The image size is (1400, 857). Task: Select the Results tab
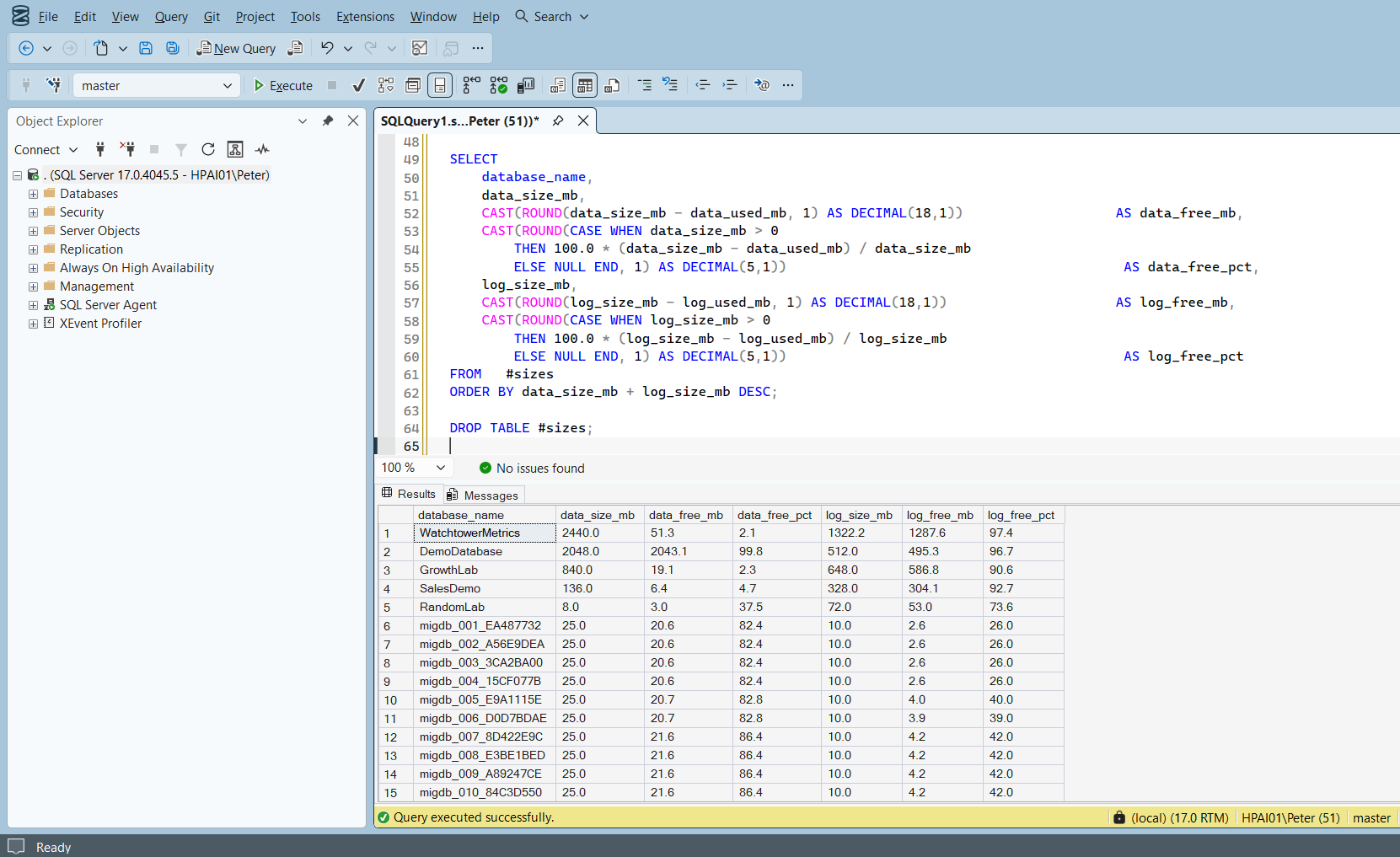coord(409,494)
